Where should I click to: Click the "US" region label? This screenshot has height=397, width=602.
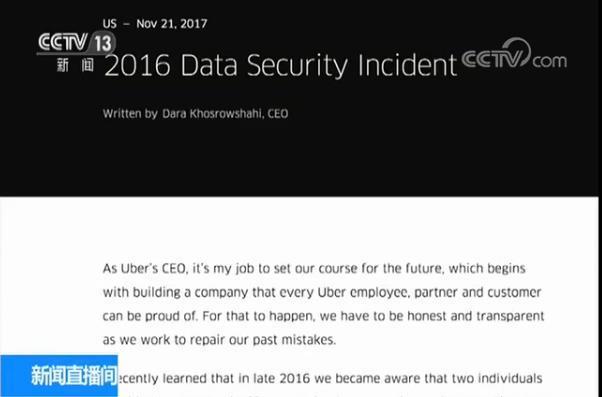coord(109,24)
